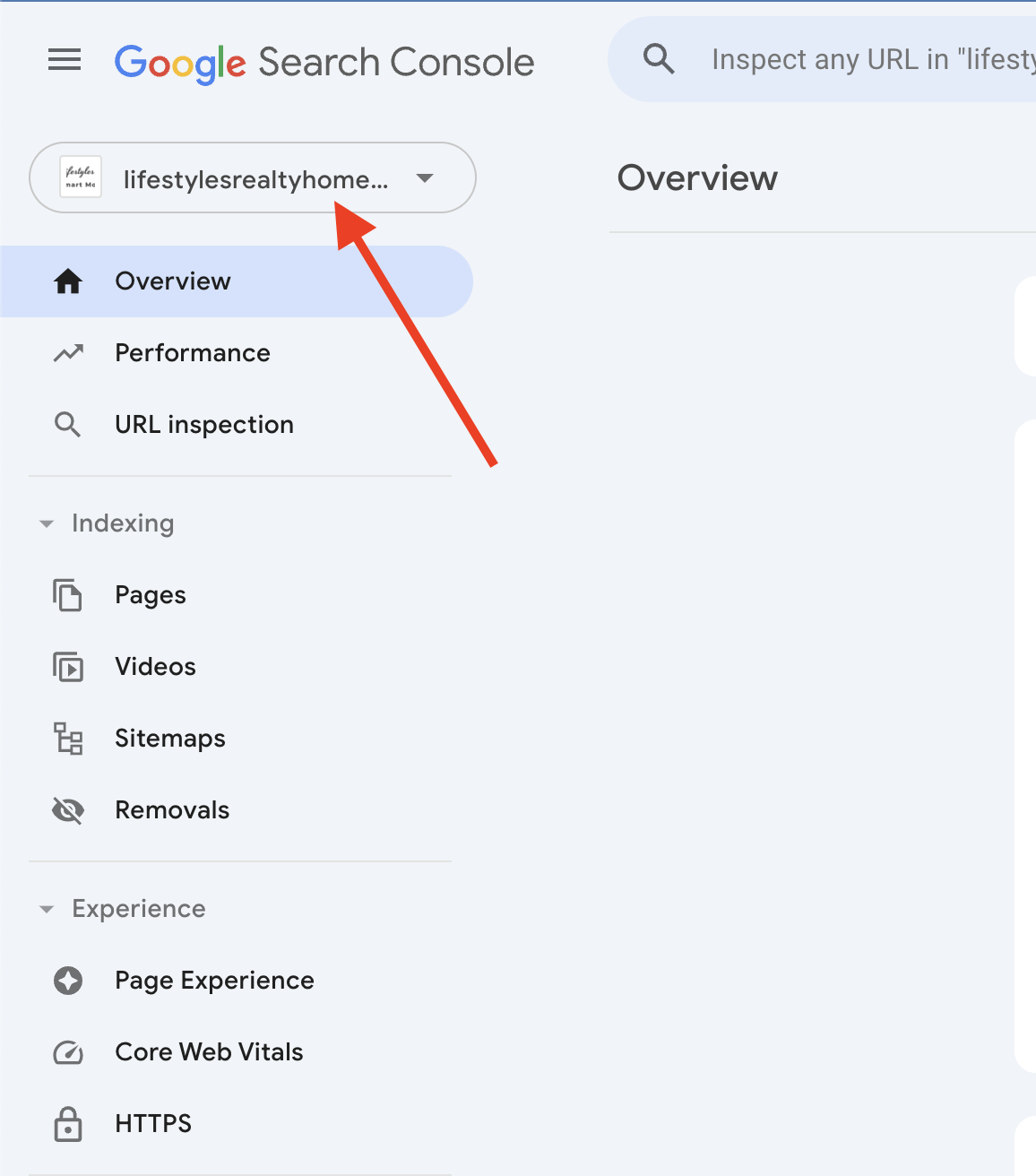This screenshot has width=1036, height=1176.
Task: Select Overview in the sidebar
Action: click(237, 281)
